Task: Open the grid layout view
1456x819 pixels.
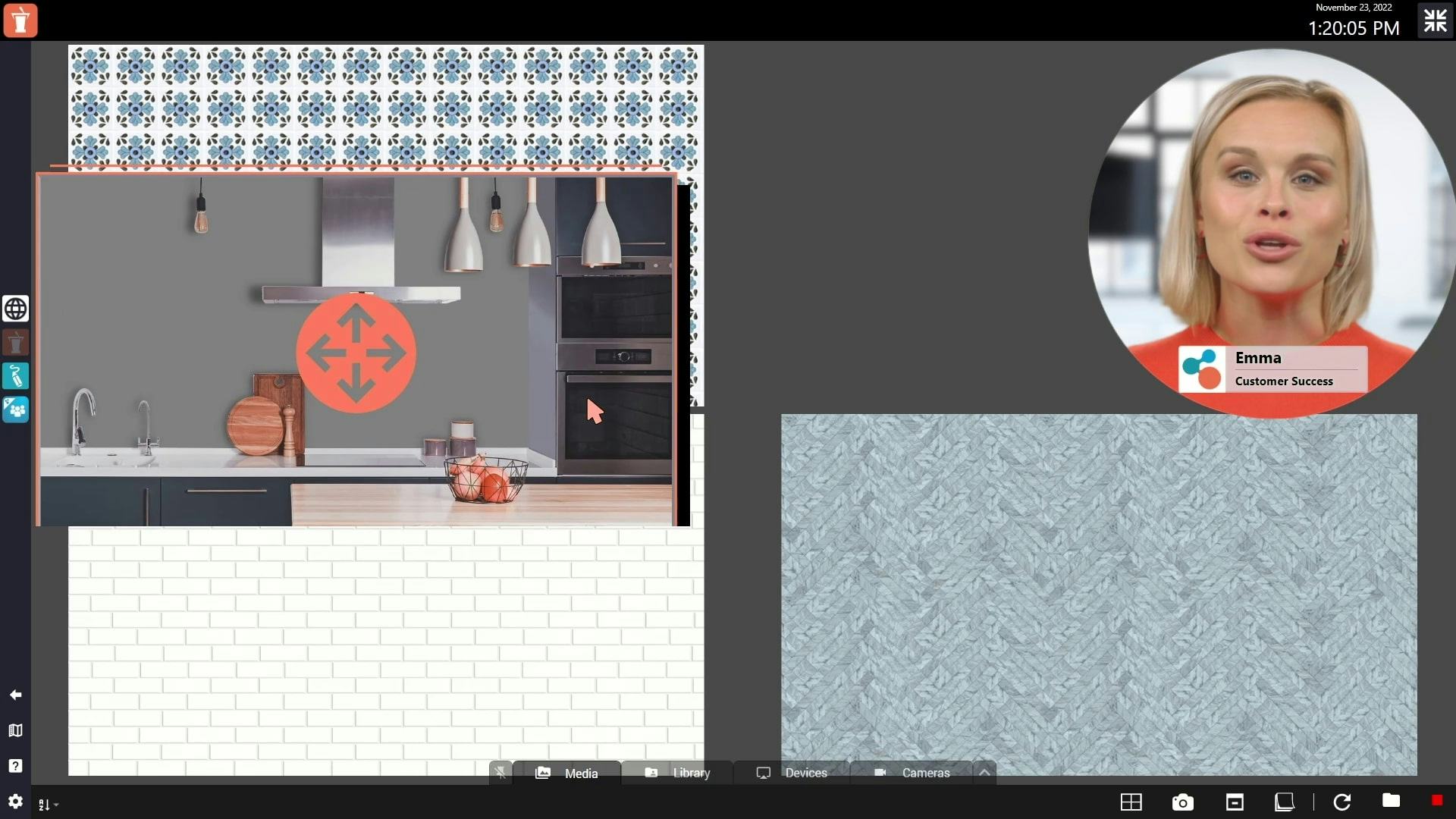Action: tap(1131, 802)
